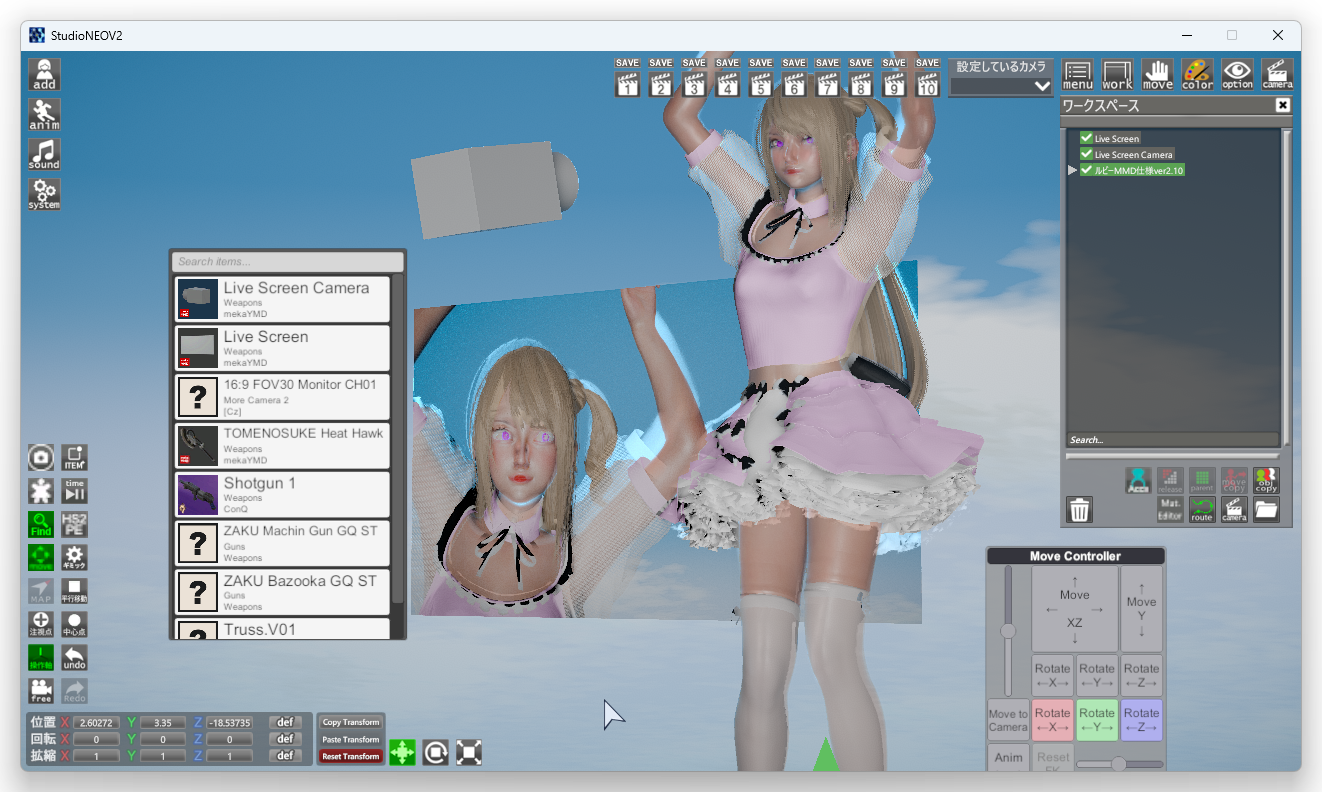Image resolution: width=1322 pixels, height=792 pixels.
Task: Open the camera clapperboard icon in top toolbar
Action: point(1277,75)
